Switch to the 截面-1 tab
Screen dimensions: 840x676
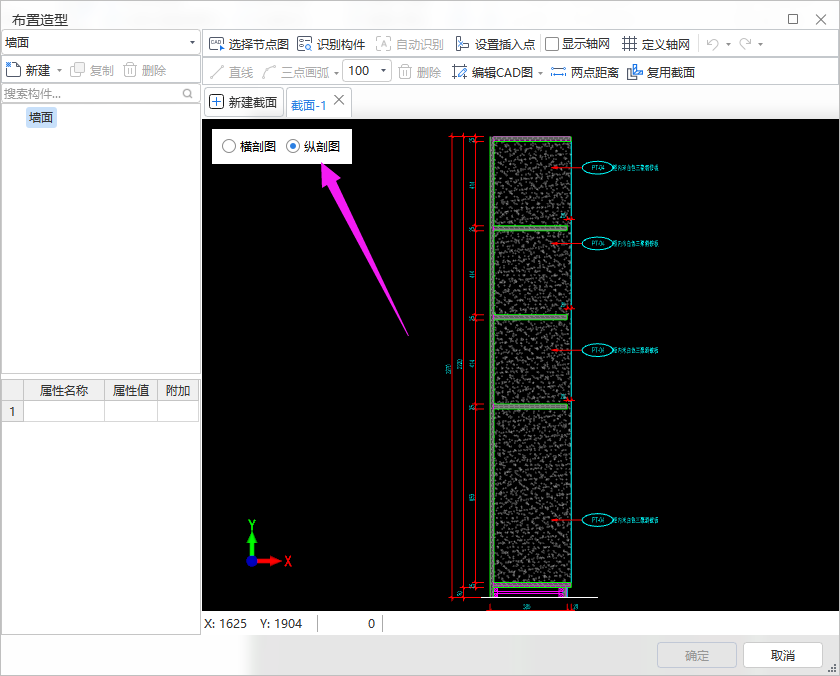pos(308,104)
